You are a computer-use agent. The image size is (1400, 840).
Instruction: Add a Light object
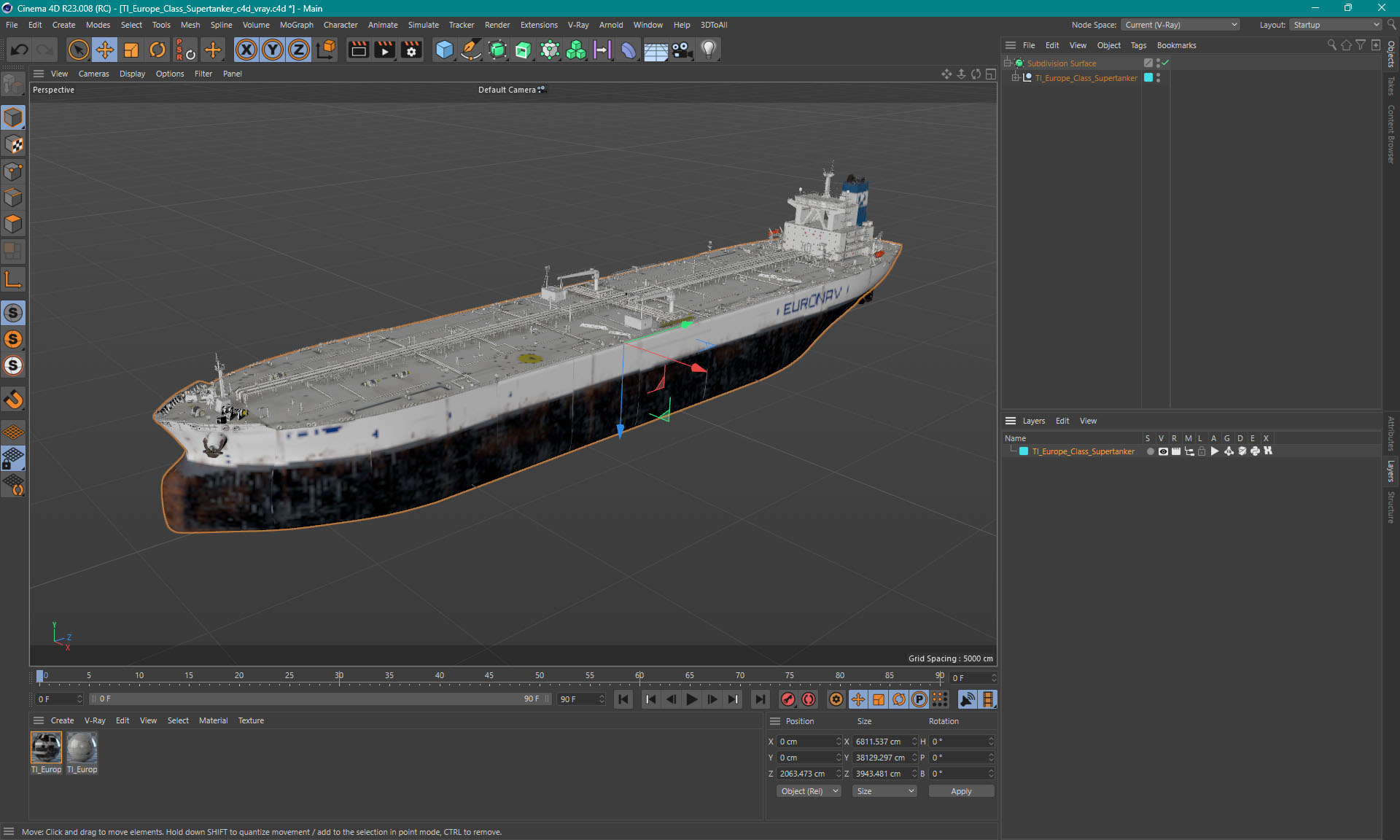pos(709,50)
